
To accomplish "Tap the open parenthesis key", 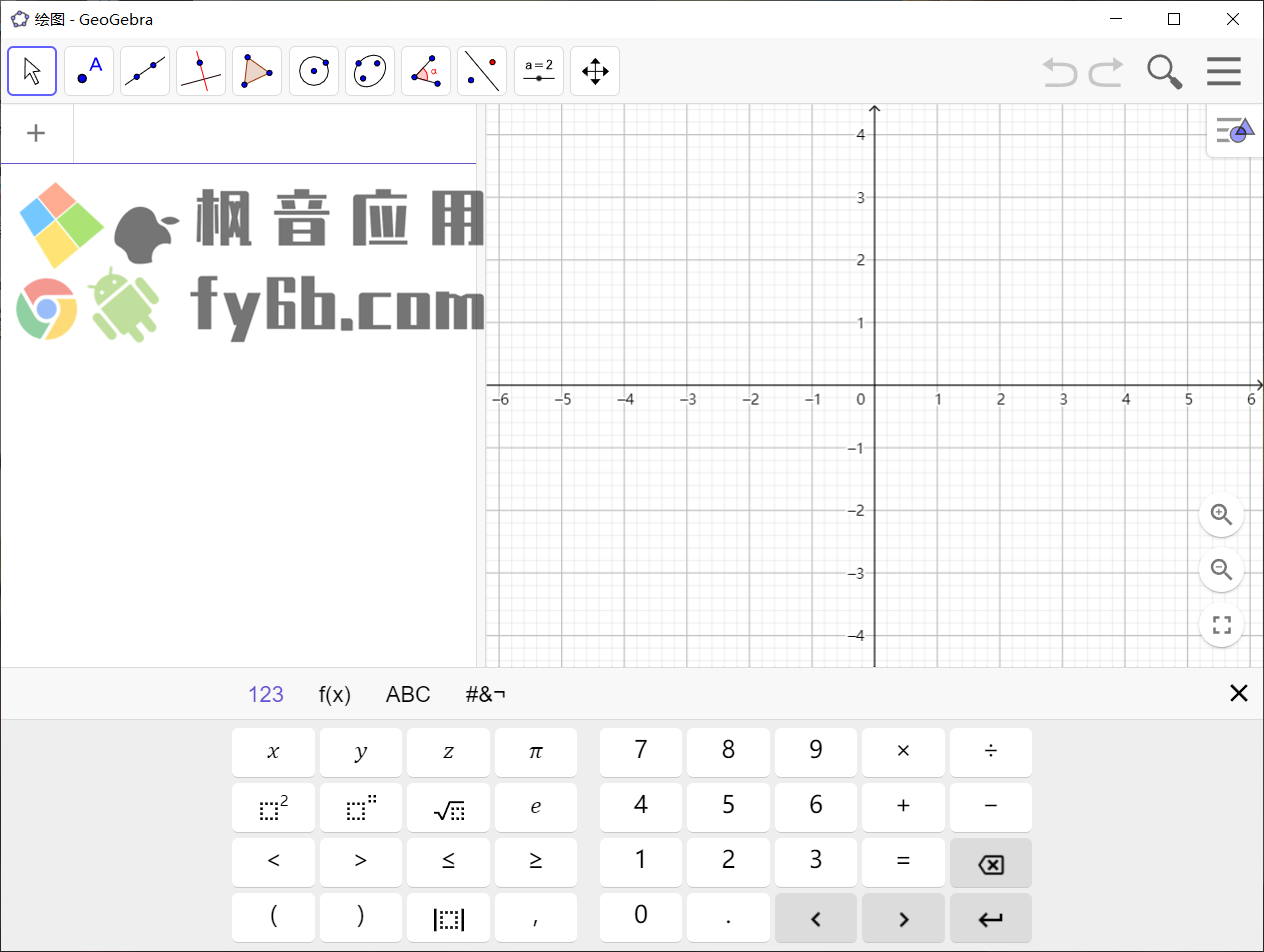I will coord(273,917).
